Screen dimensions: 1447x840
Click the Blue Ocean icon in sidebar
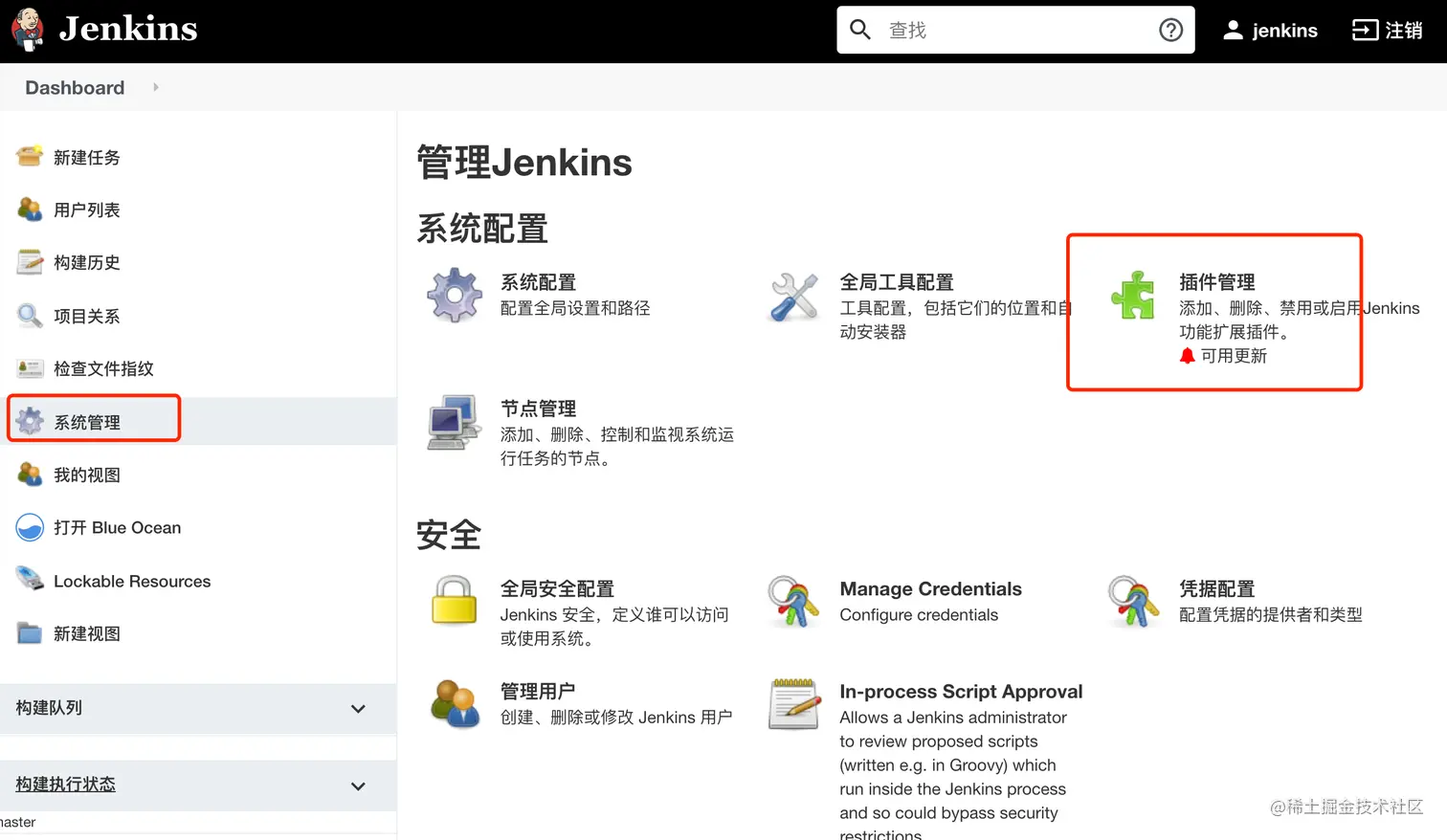click(x=29, y=527)
